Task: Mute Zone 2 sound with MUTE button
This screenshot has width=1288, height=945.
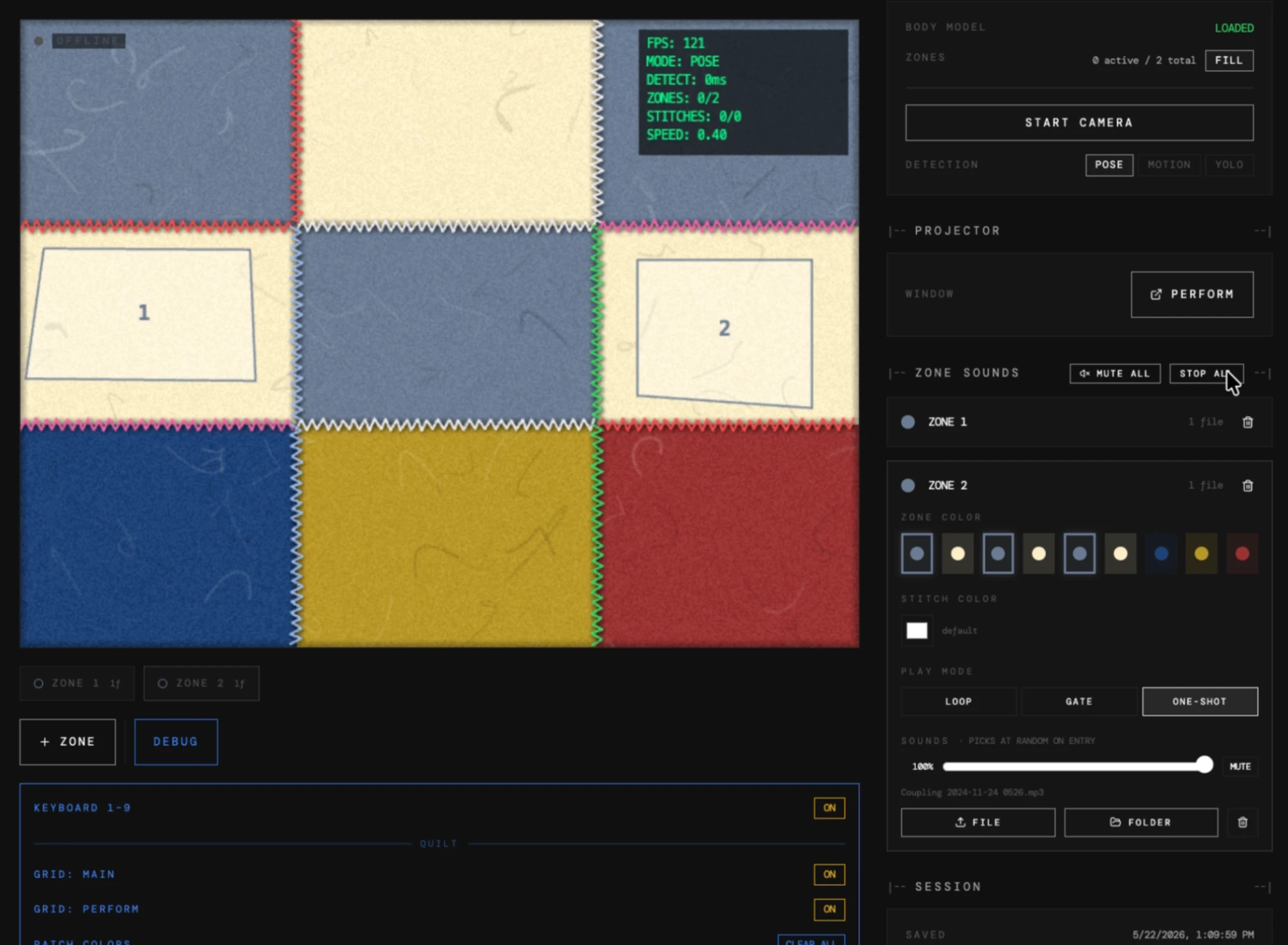Action: [x=1240, y=766]
